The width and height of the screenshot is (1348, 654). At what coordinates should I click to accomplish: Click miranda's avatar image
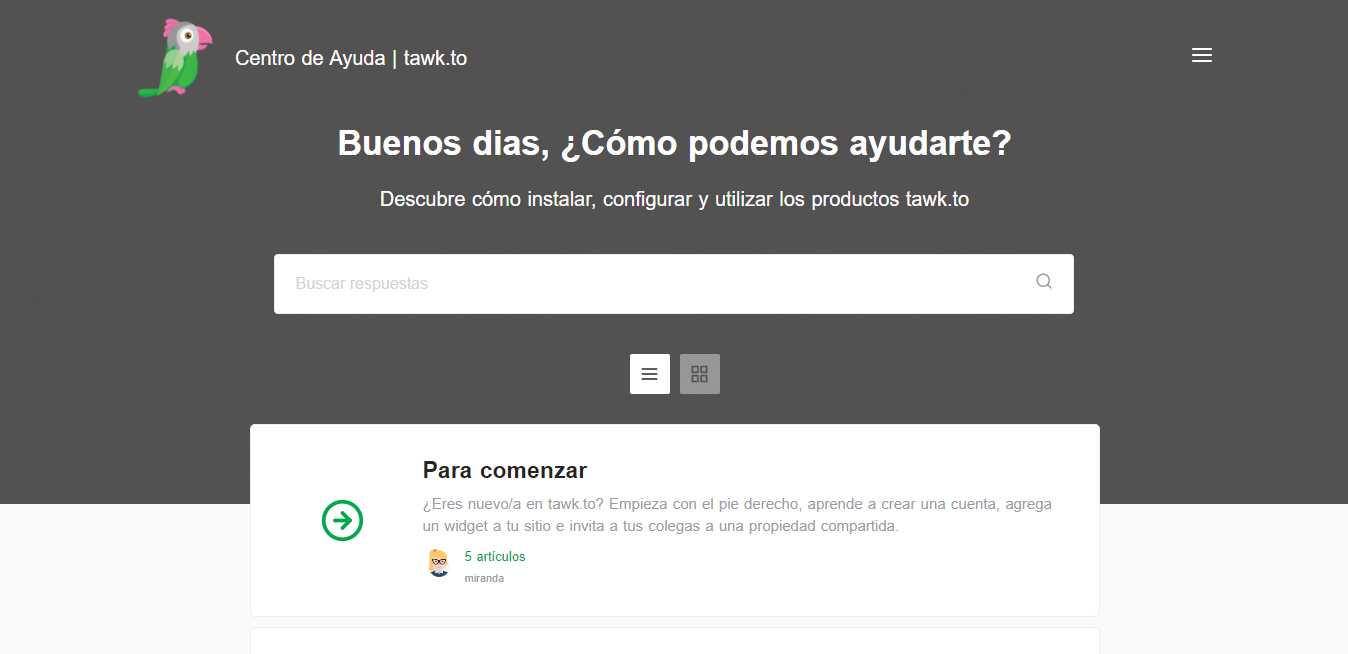438,563
